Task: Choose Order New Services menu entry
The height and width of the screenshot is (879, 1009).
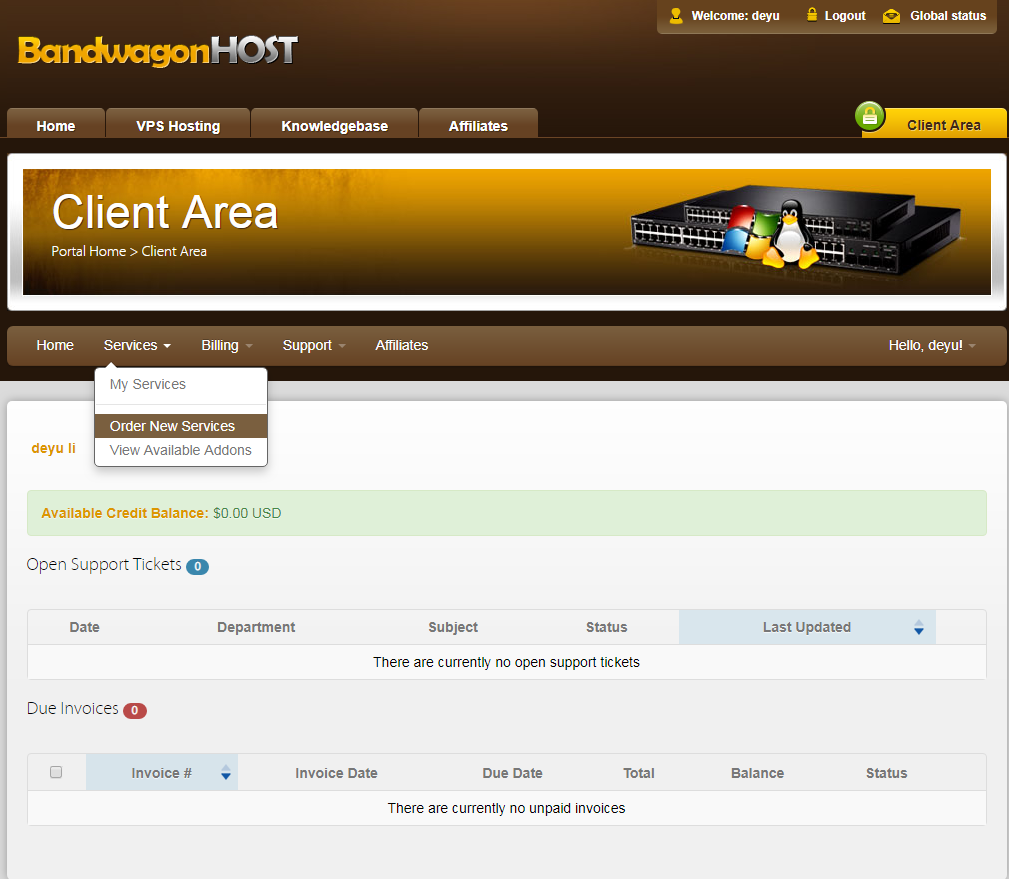Action: [x=181, y=426]
